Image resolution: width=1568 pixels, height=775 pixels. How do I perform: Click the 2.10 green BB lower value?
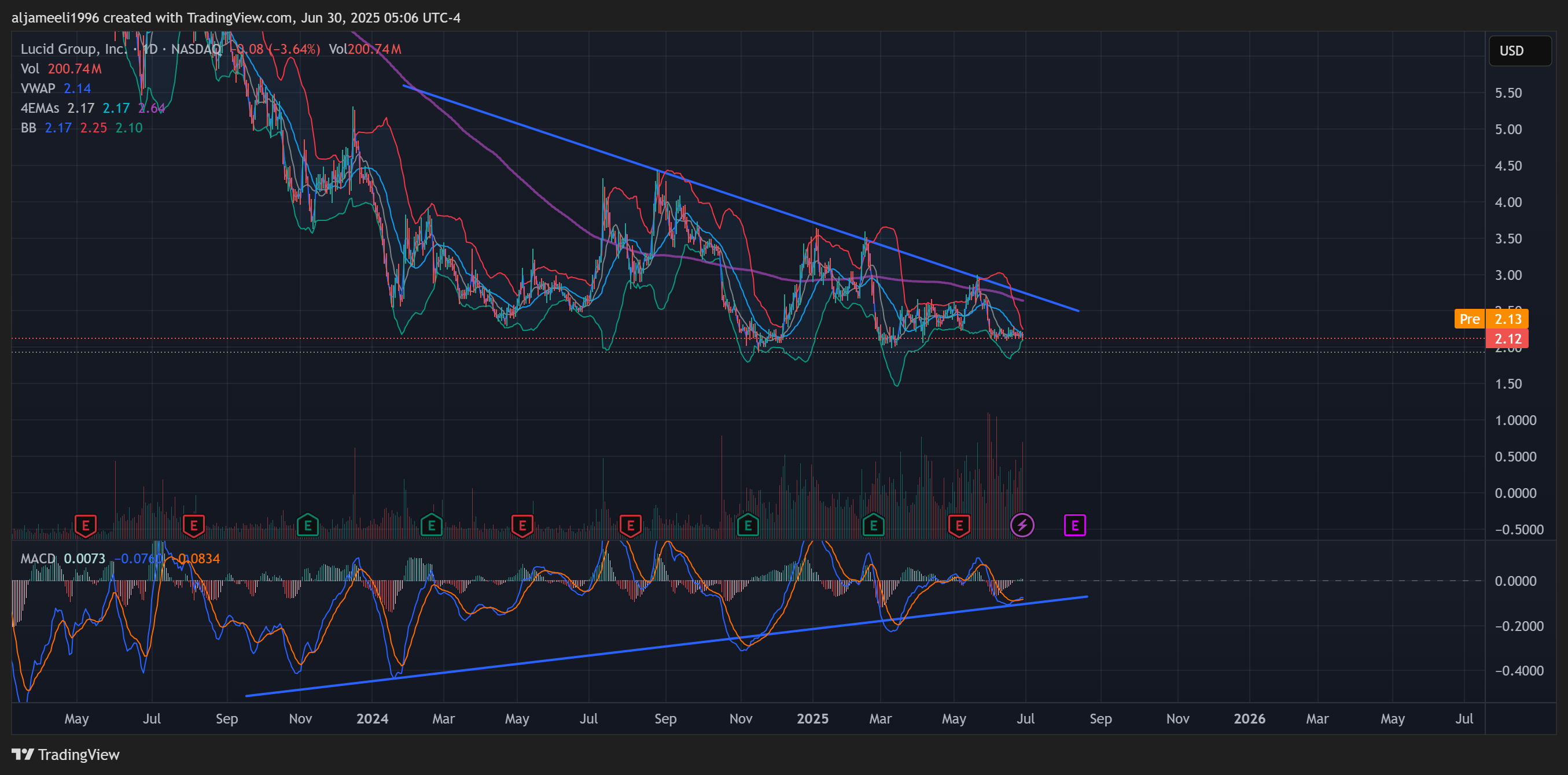pos(129,128)
